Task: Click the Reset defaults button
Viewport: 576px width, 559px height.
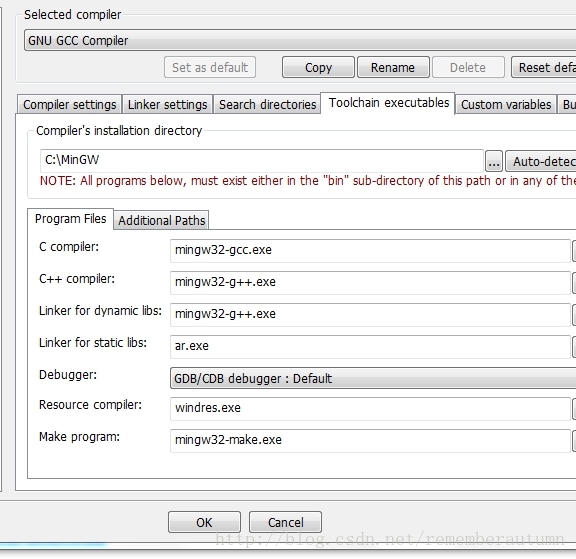Action: coord(544,67)
